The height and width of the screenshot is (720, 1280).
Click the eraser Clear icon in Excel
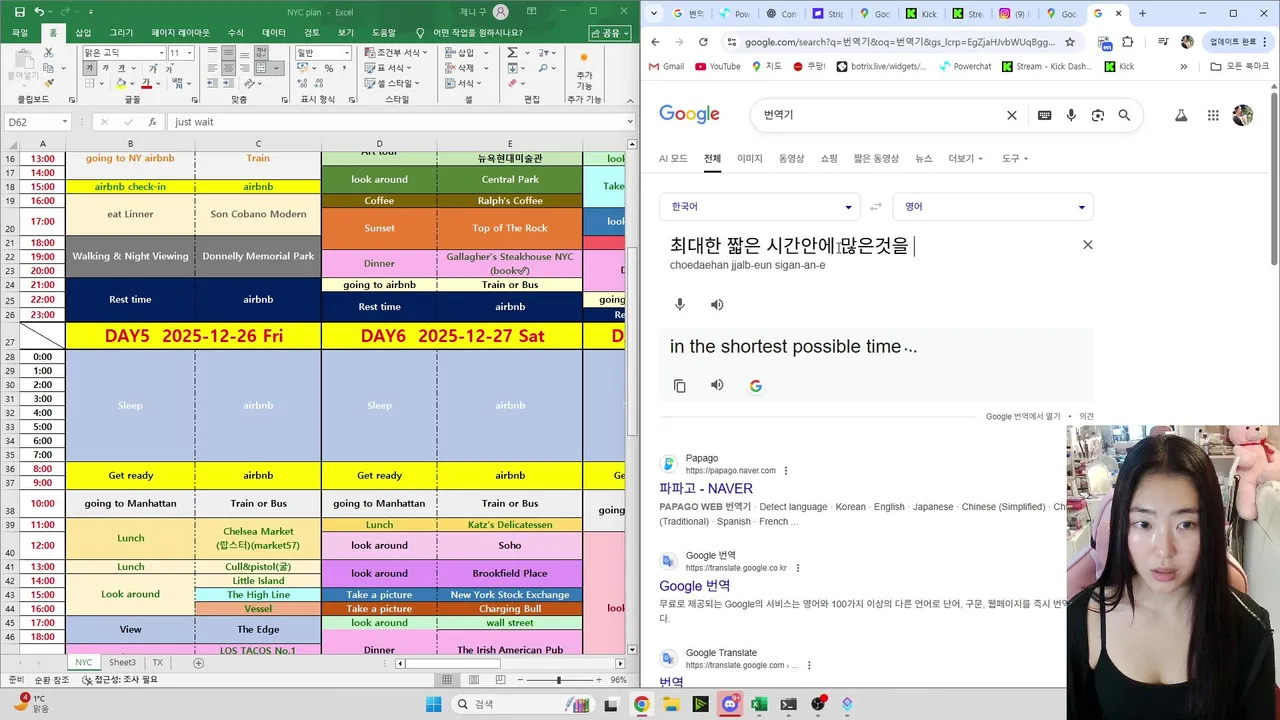coord(512,83)
